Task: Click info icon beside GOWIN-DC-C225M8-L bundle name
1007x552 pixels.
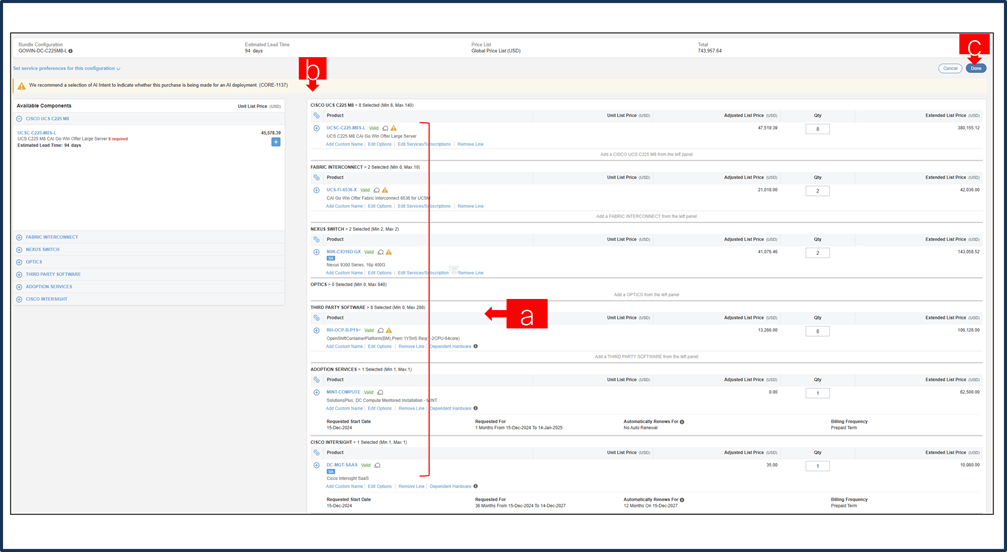Action: coord(71,51)
